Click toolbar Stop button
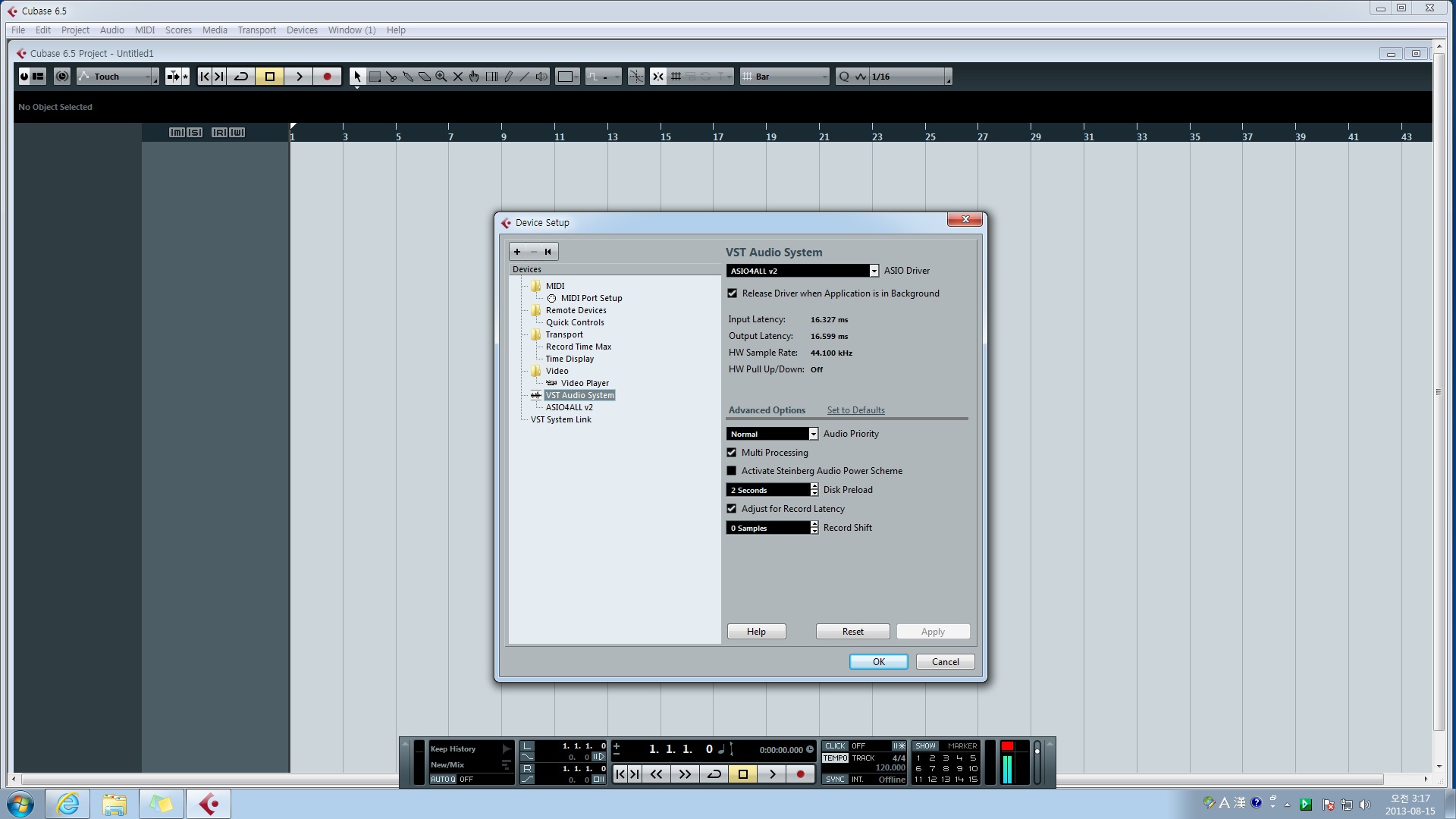This screenshot has height=819, width=1456. pyautogui.click(x=270, y=77)
